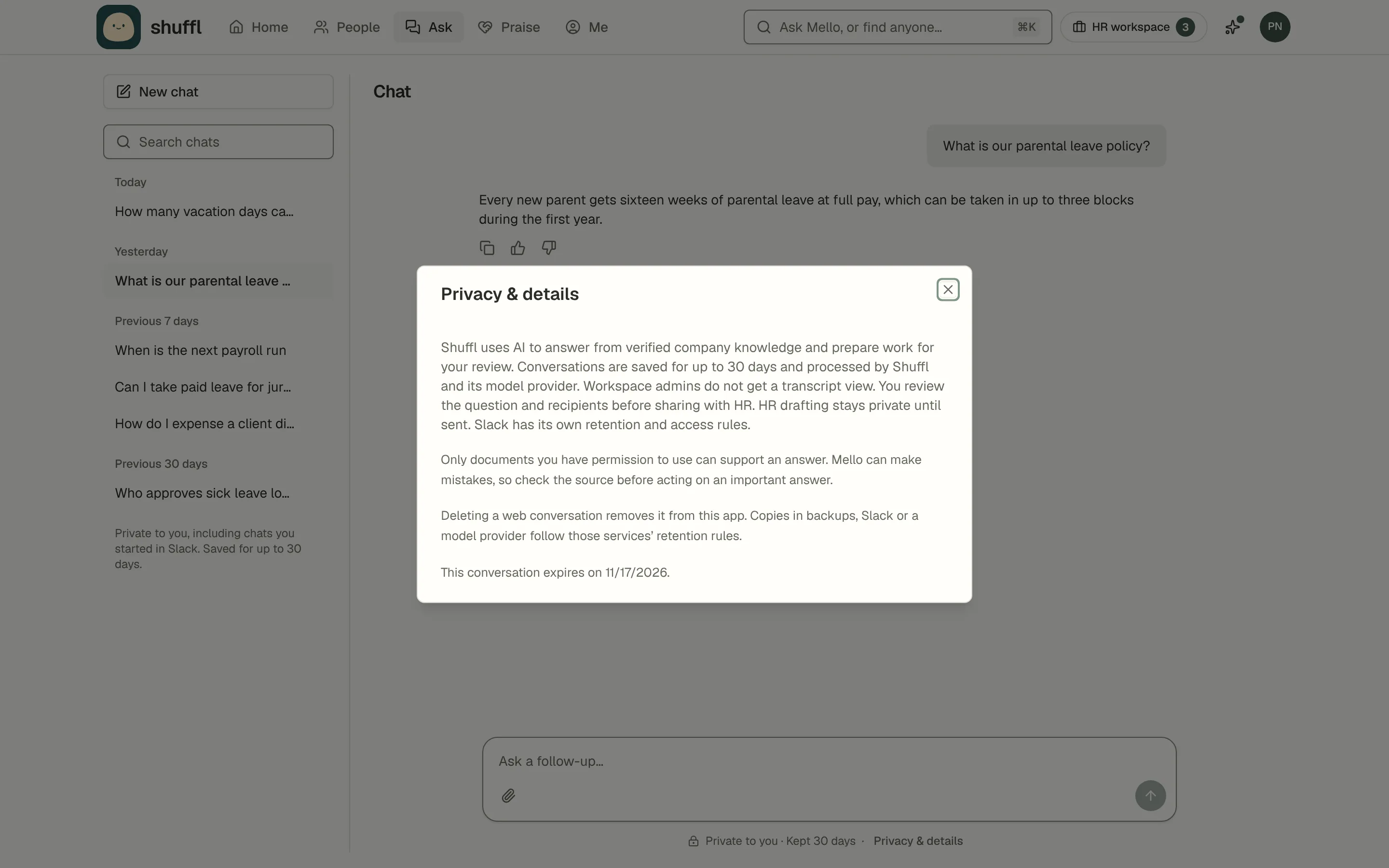Viewport: 1389px width, 868px height.
Task: Open chat 'How do I expense a client di...'
Action: (x=218, y=424)
